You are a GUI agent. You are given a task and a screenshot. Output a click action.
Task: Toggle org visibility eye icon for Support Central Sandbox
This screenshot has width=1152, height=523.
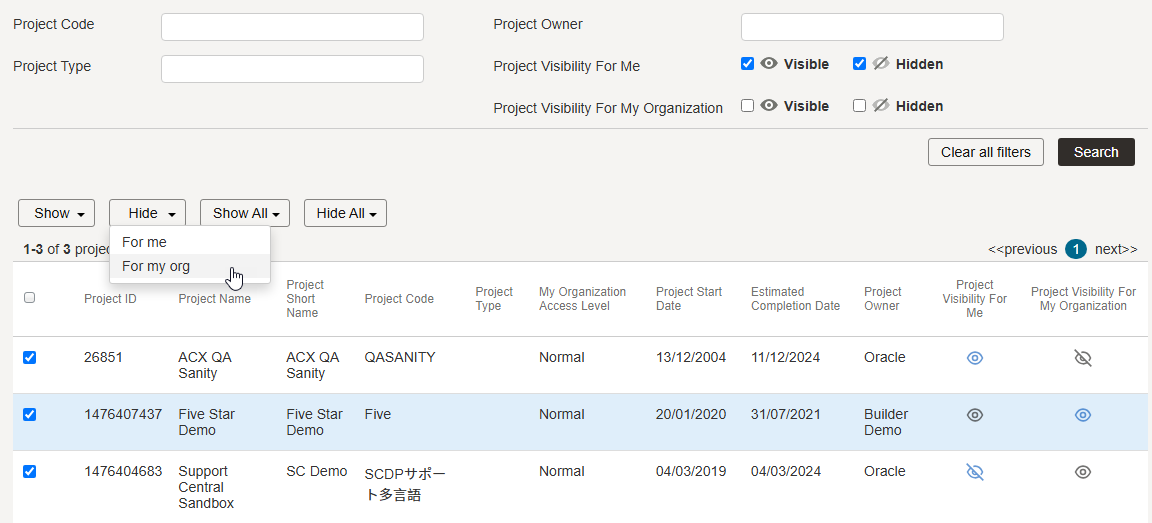(x=1083, y=472)
